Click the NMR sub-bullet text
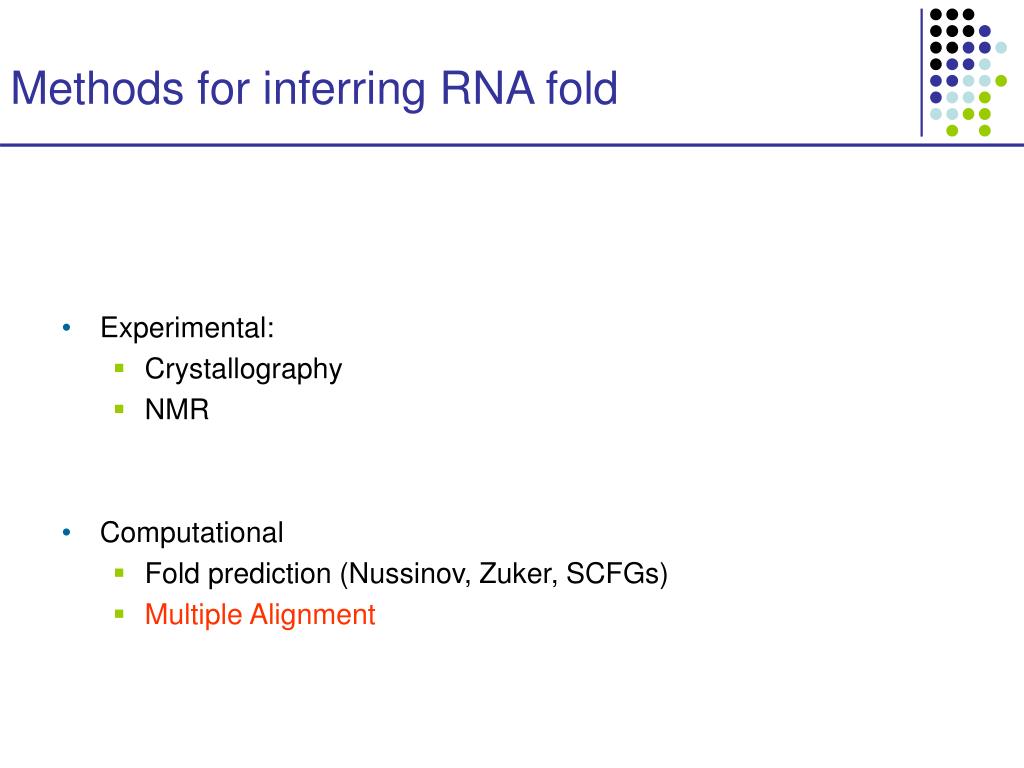Viewport: 1024px width, 768px height. (177, 410)
